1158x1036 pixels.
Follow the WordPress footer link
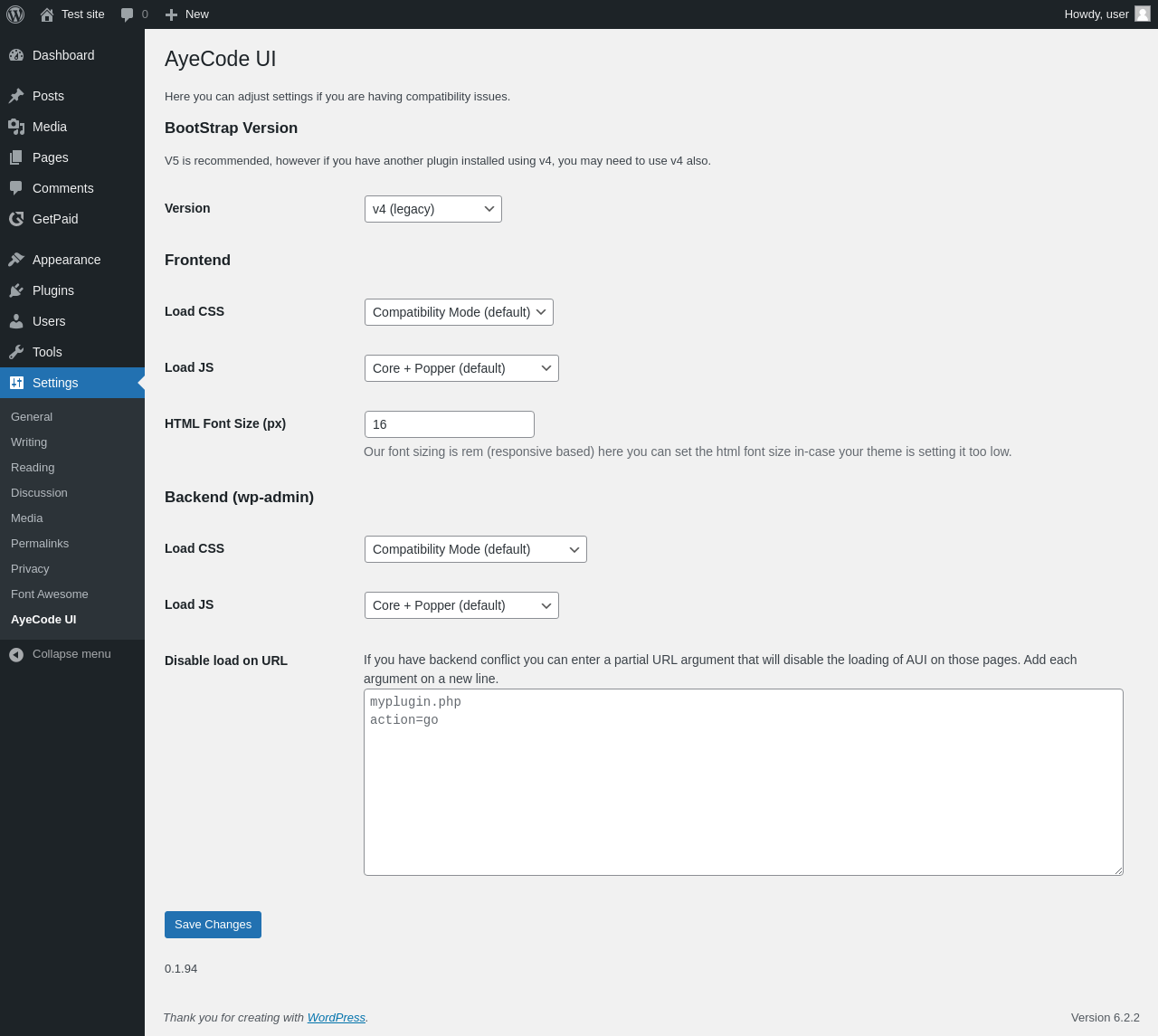point(337,1018)
